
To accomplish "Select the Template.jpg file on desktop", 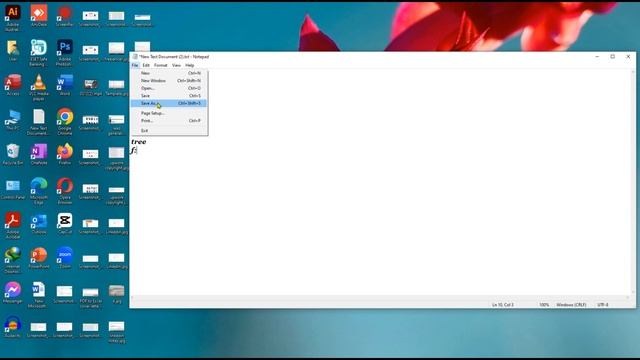I will click(116, 87).
